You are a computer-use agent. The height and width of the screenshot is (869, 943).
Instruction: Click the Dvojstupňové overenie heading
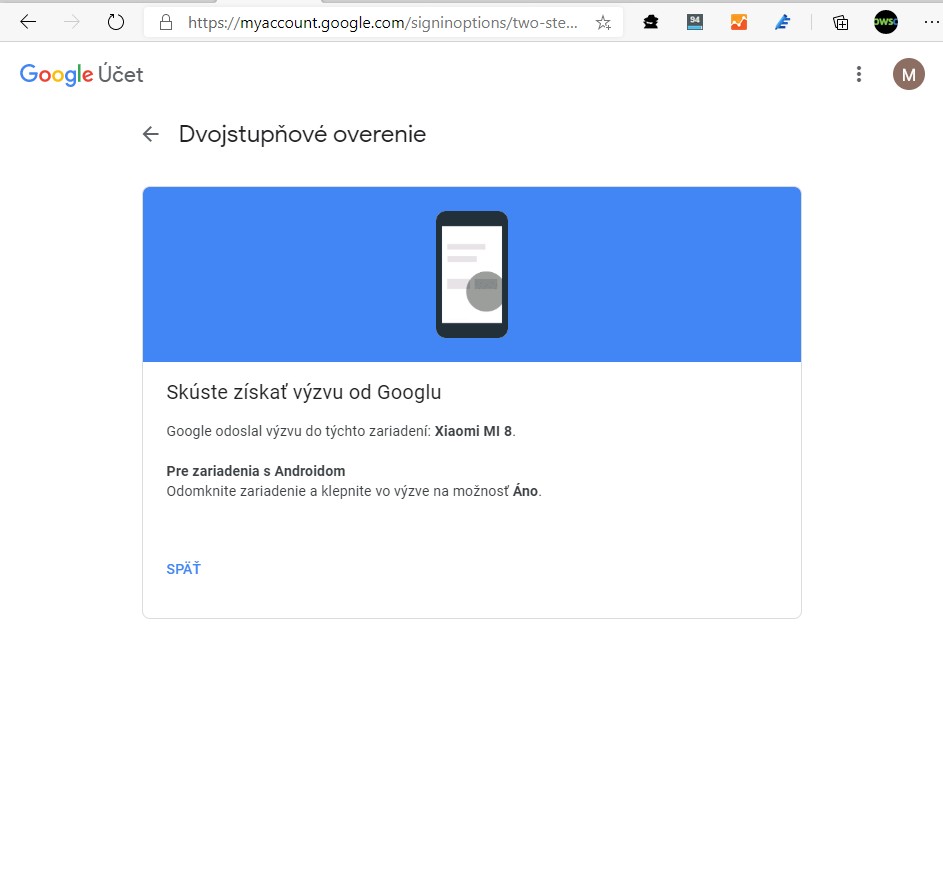tap(303, 134)
